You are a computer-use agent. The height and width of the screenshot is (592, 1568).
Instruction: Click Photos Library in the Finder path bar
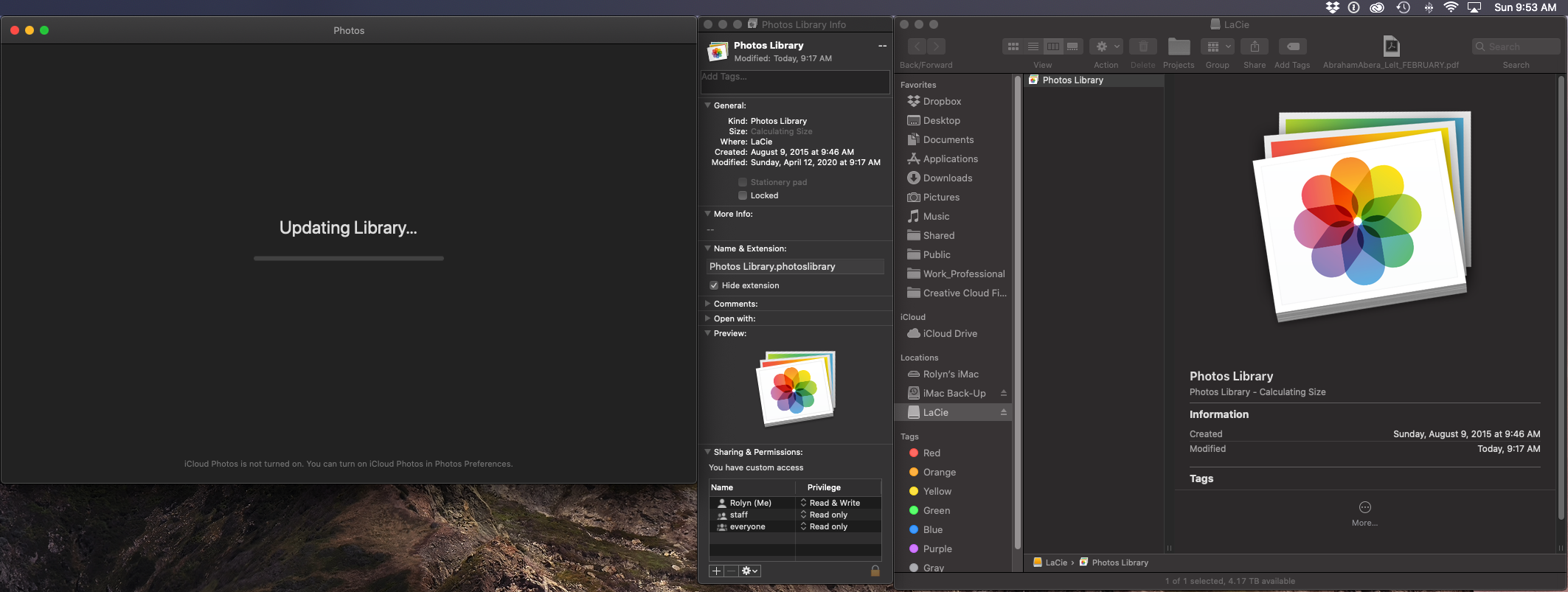click(x=1114, y=563)
